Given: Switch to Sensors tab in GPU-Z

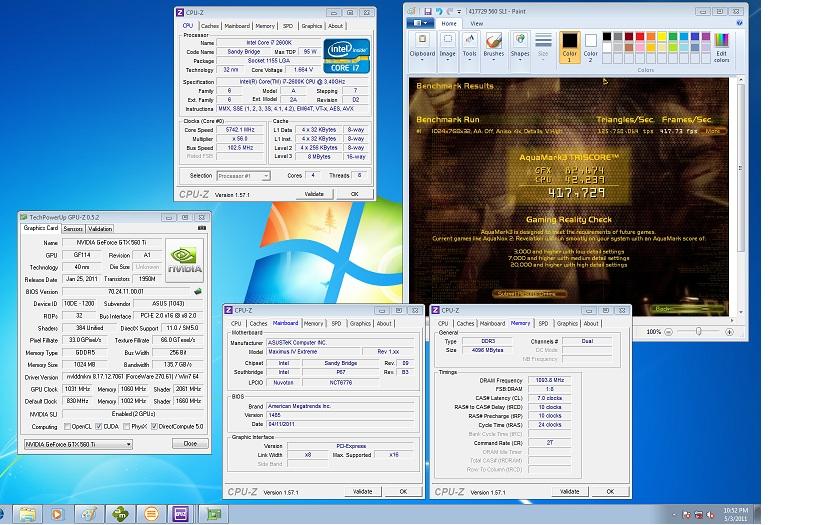Looking at the screenshot, I should (73, 229).
